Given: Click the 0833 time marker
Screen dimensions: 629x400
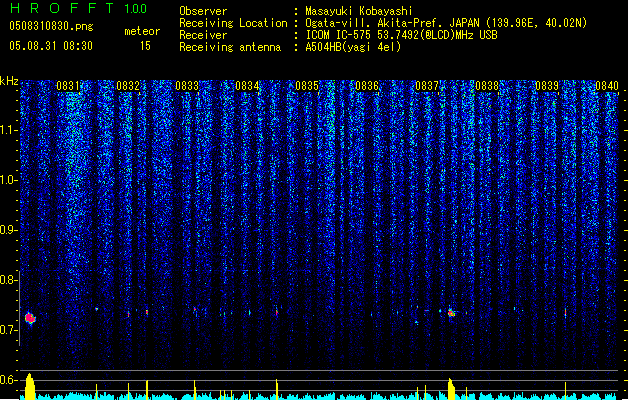Looking at the screenshot, I should click(187, 86).
